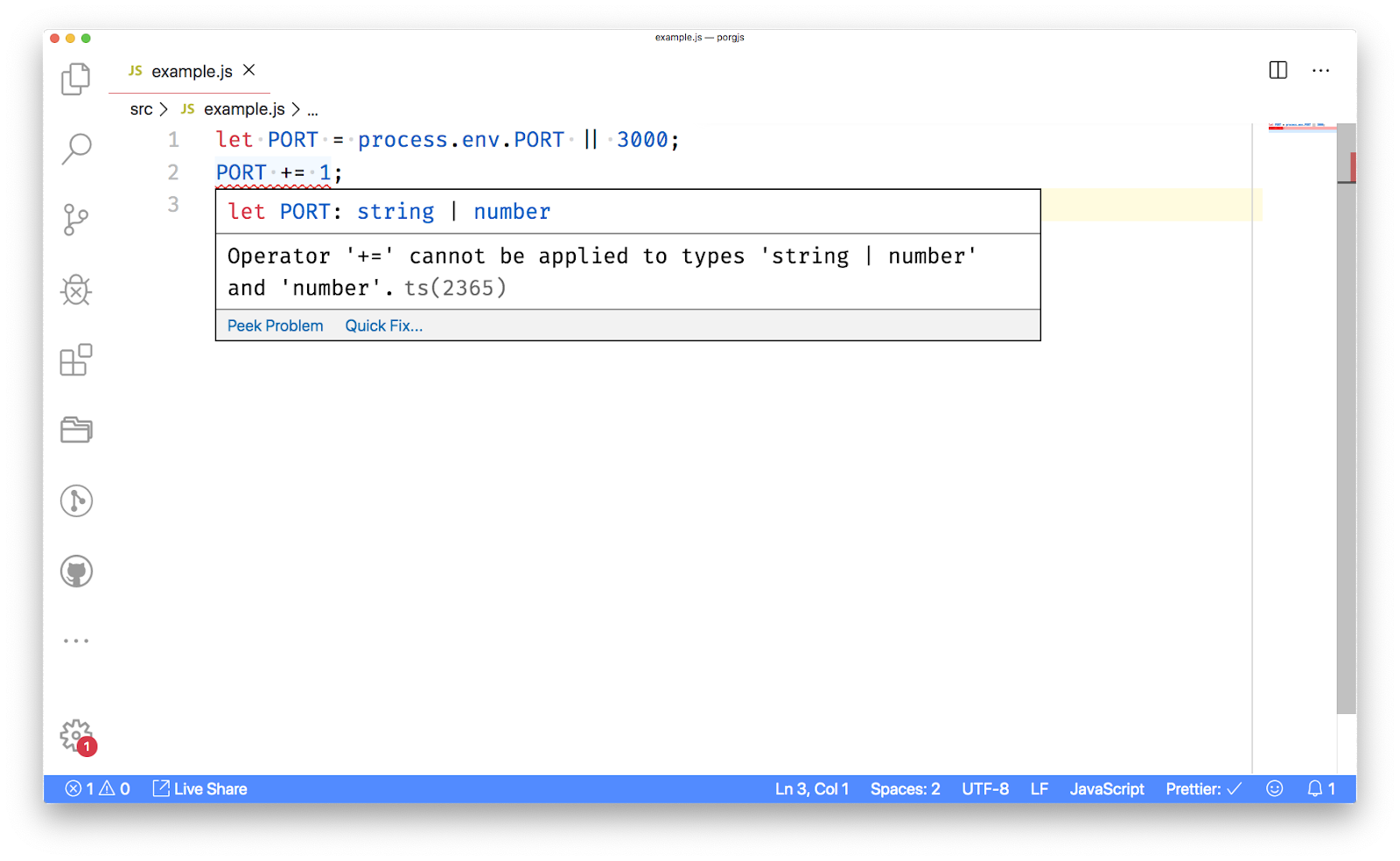The image size is (1400, 861).
Task: Start Live Share from the status bar
Action: pos(200,788)
